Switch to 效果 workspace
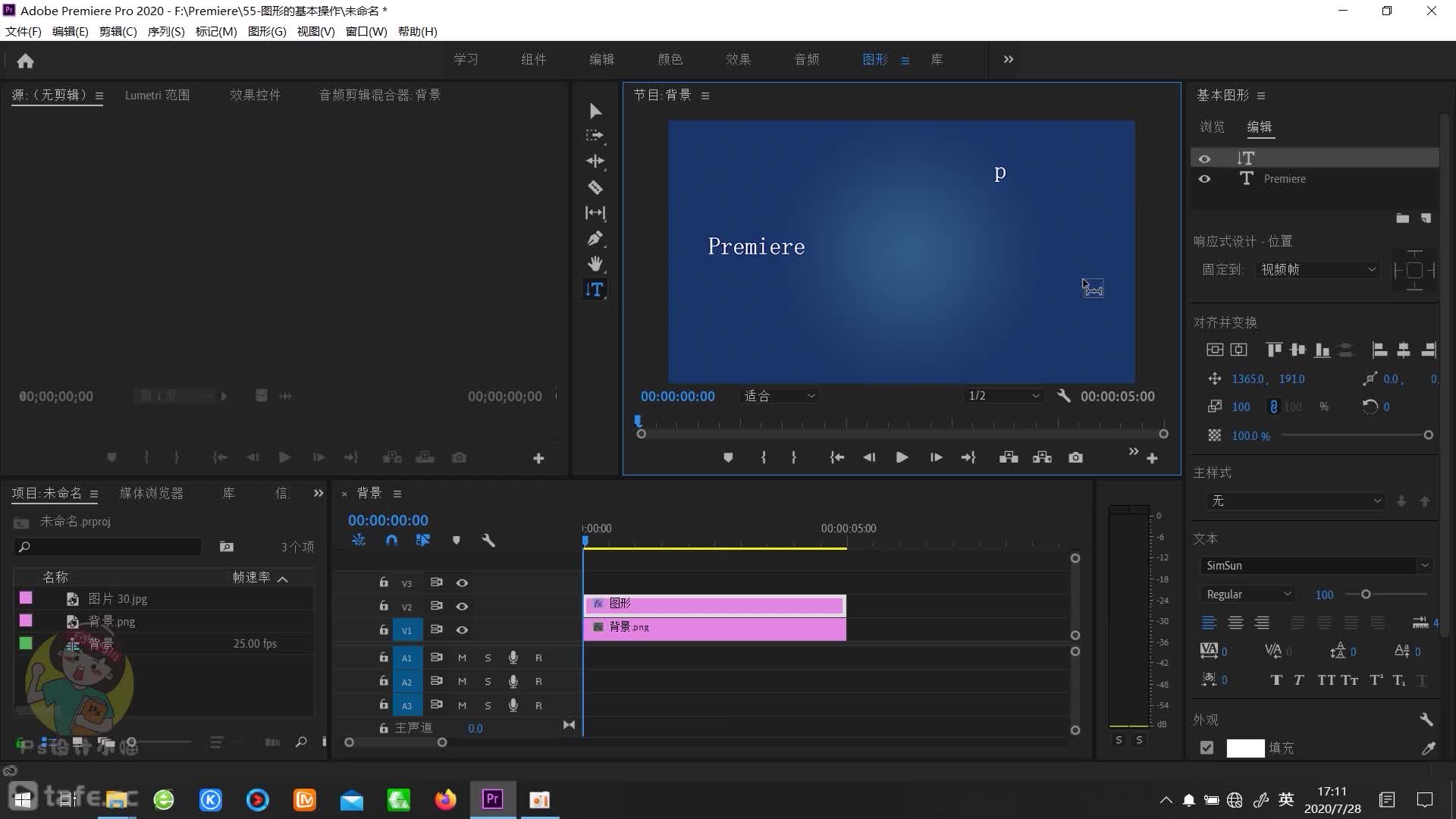The height and width of the screenshot is (819, 1456). (738, 59)
